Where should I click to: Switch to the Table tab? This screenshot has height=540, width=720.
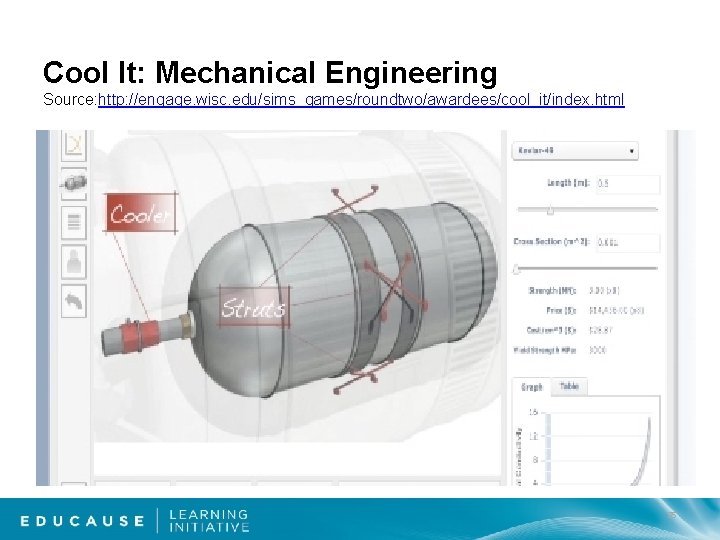[569, 387]
